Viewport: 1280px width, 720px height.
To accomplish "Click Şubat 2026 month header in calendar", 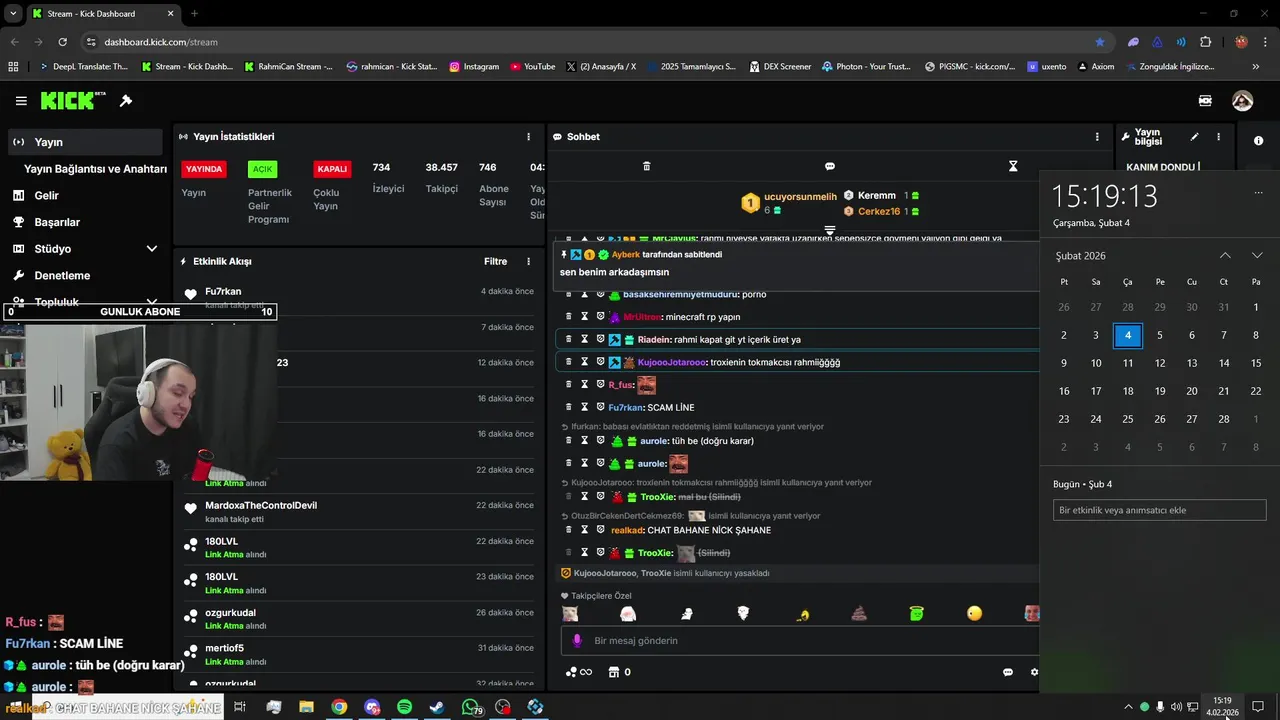I will pyautogui.click(x=1081, y=256).
